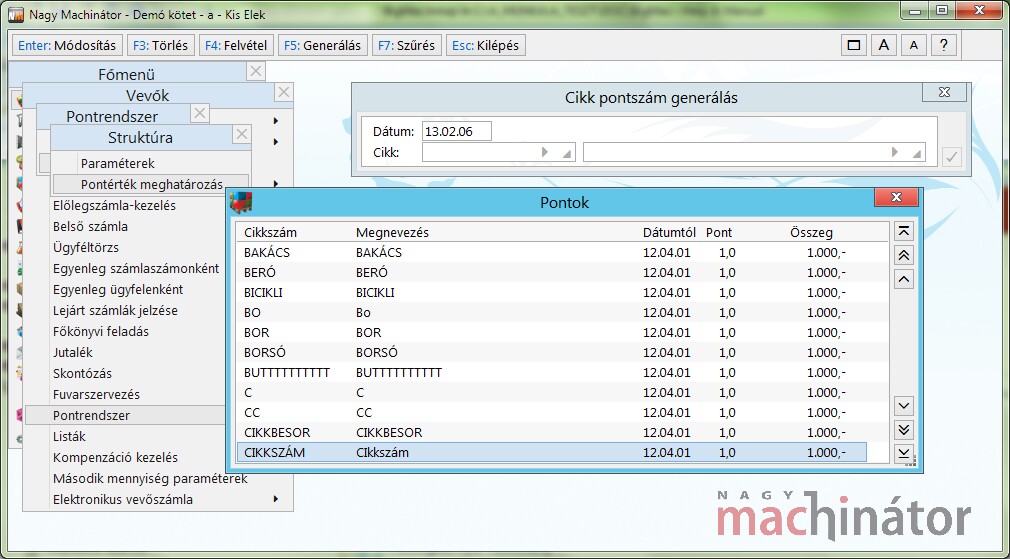The height and width of the screenshot is (559, 1010).
Task: Click the single up chevron button
Action: coord(904,279)
